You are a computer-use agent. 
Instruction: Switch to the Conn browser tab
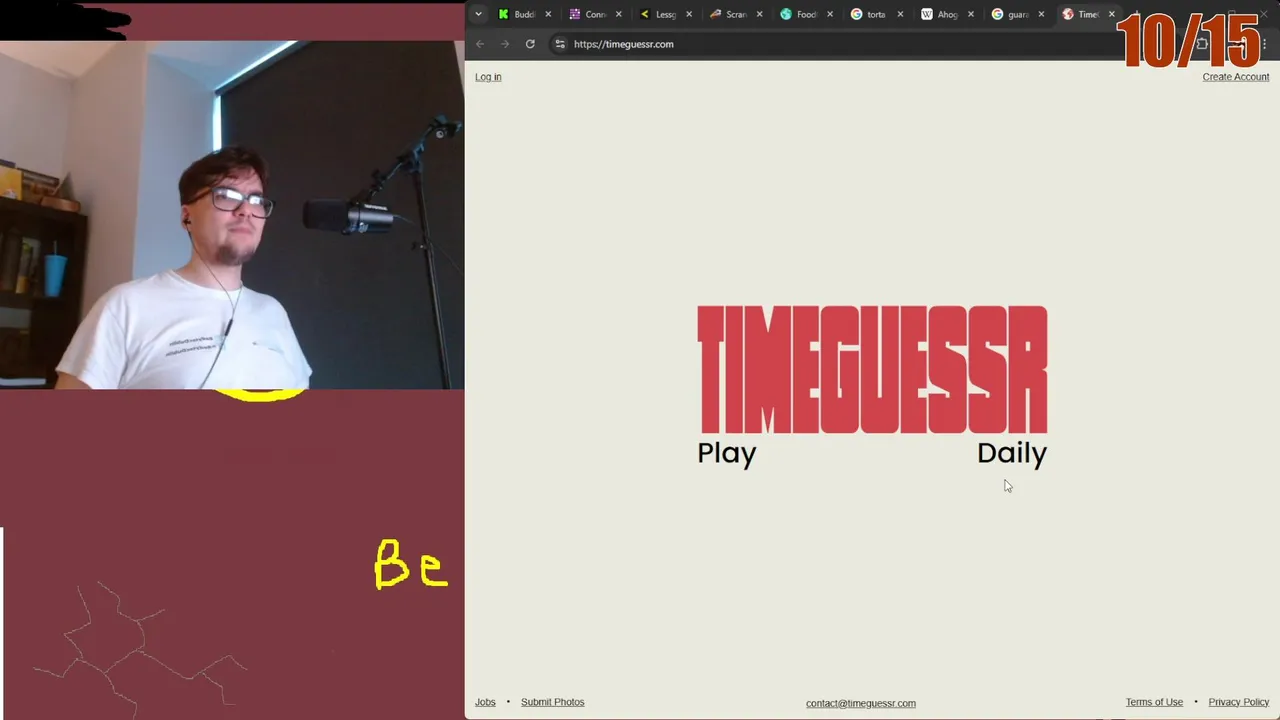pos(595,14)
